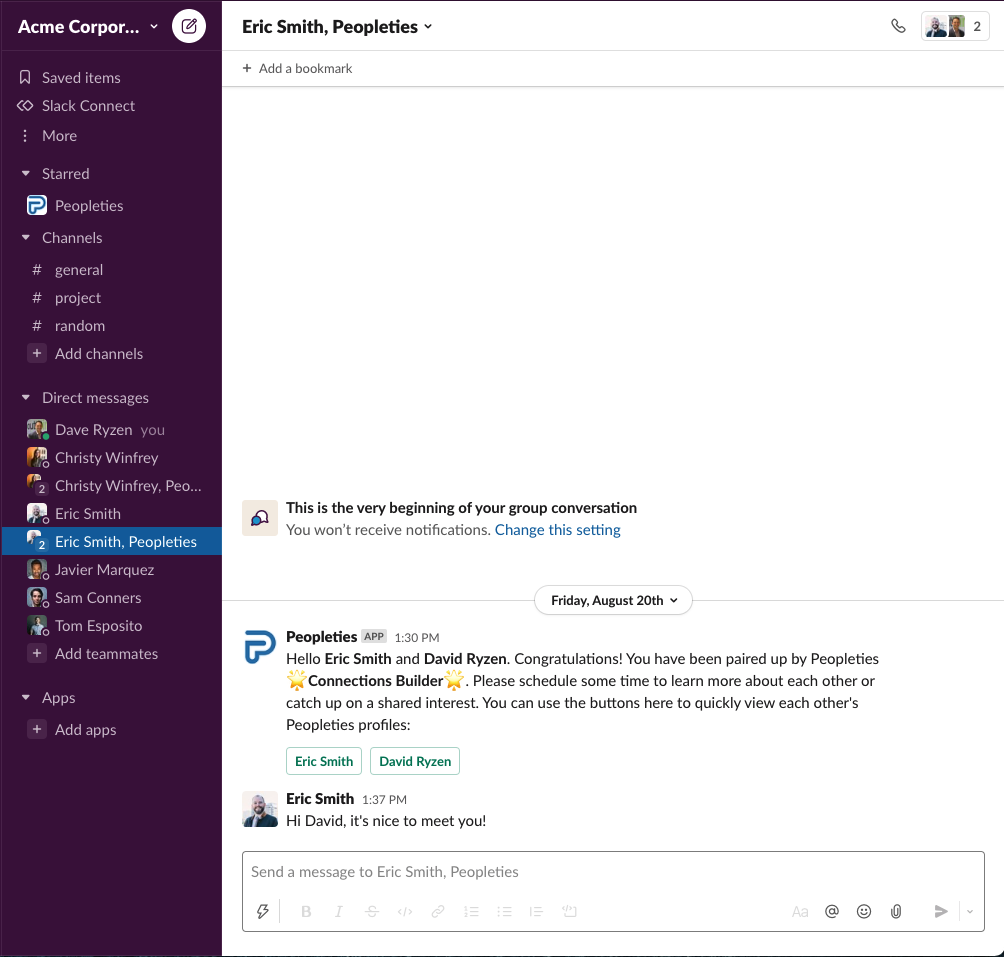Image resolution: width=1004 pixels, height=957 pixels.
Task: Mention someone with the @ icon
Action: (x=832, y=912)
